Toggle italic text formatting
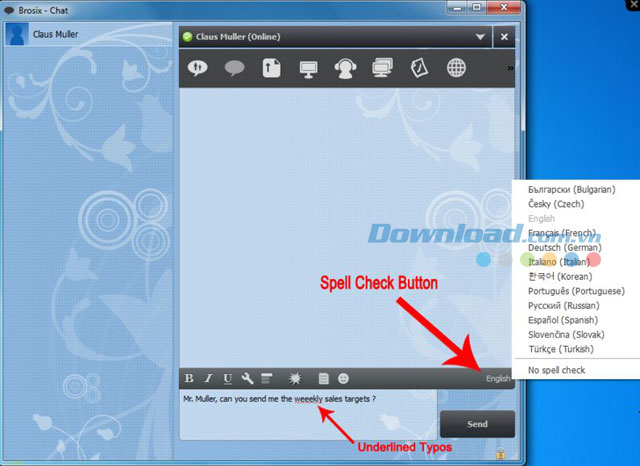The width and height of the screenshot is (640, 466). [x=208, y=378]
